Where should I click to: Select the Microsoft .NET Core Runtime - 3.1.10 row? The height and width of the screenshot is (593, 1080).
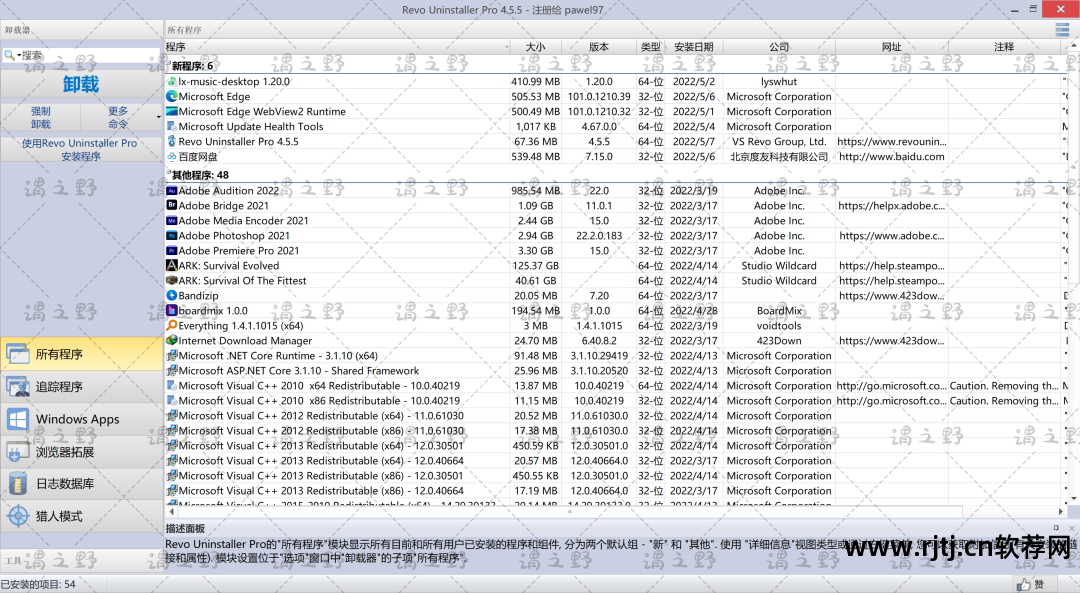pos(616,355)
